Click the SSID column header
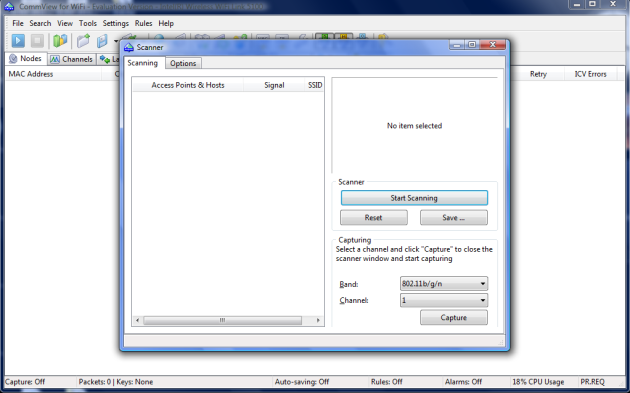Viewport: 630px width, 393px height. (x=315, y=85)
